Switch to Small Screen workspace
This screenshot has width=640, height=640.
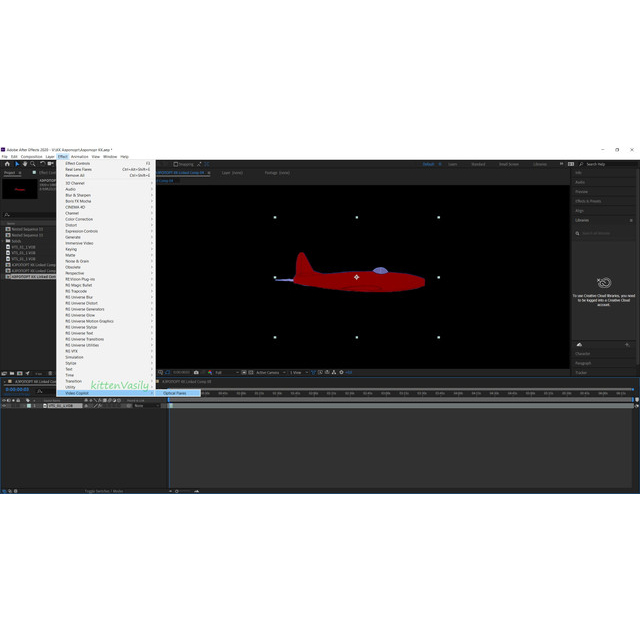tap(509, 164)
